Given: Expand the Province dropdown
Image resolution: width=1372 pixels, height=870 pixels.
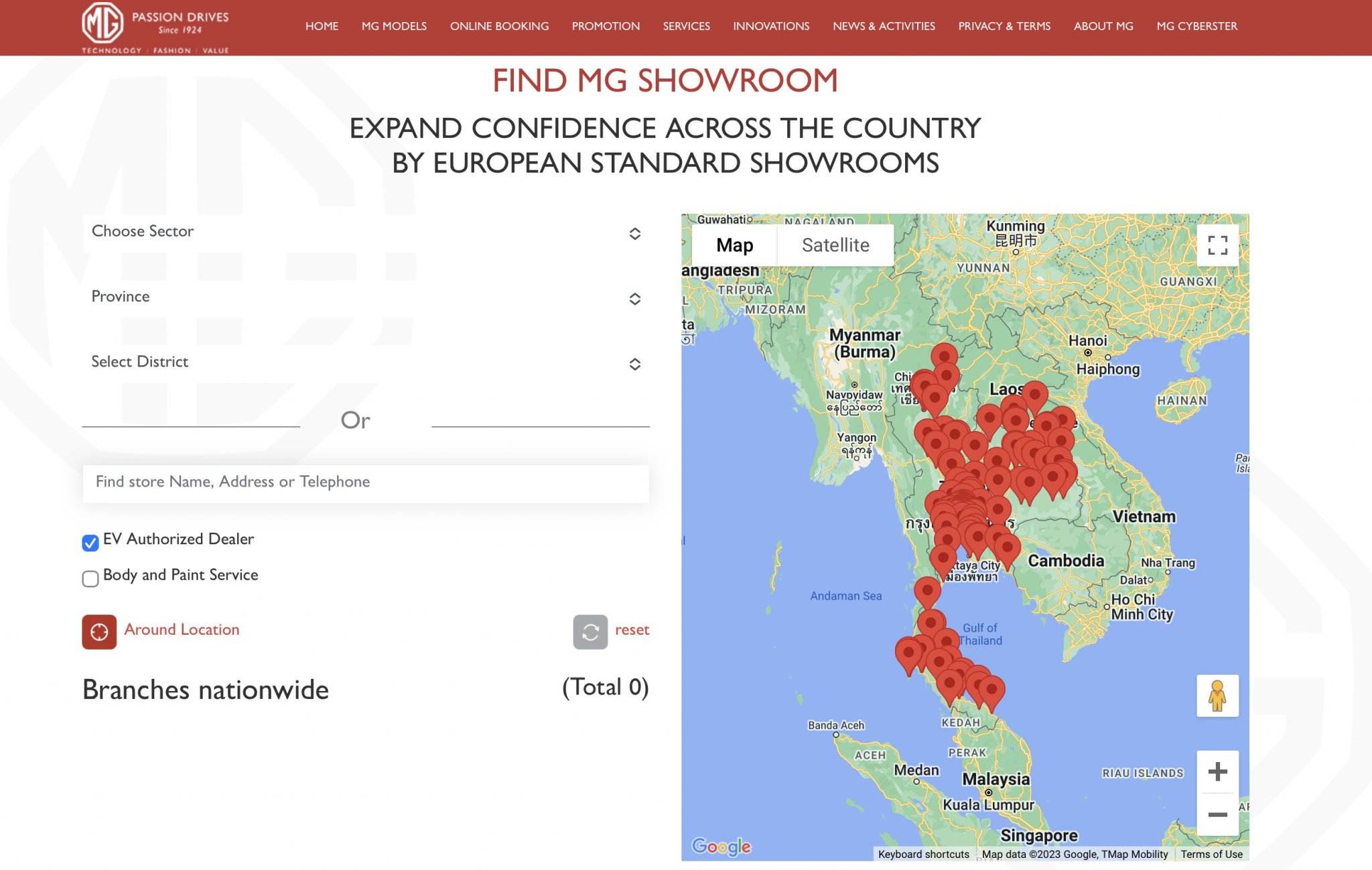Looking at the screenshot, I should click(366, 297).
